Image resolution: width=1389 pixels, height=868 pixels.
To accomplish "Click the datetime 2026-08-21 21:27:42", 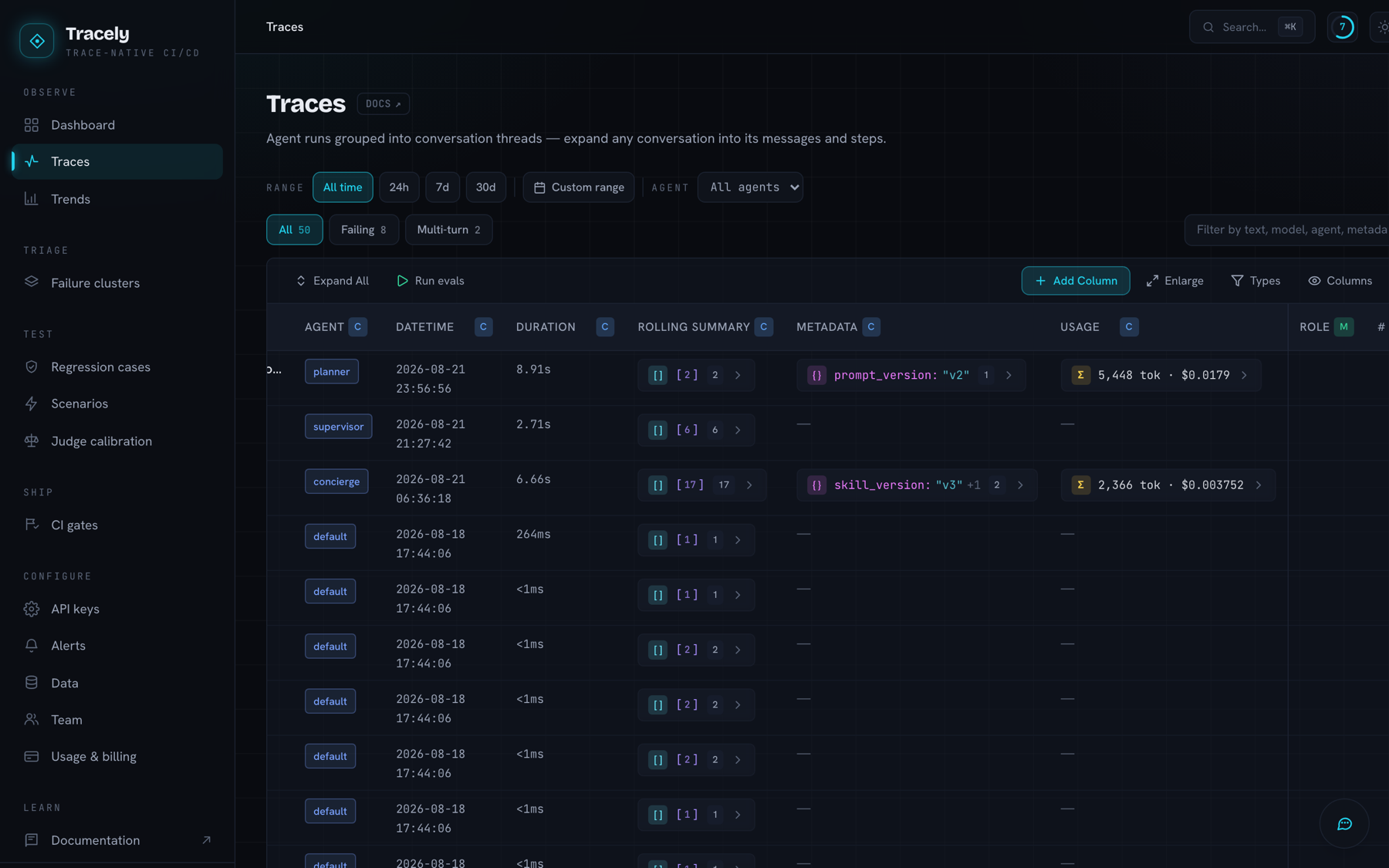I will (431, 434).
